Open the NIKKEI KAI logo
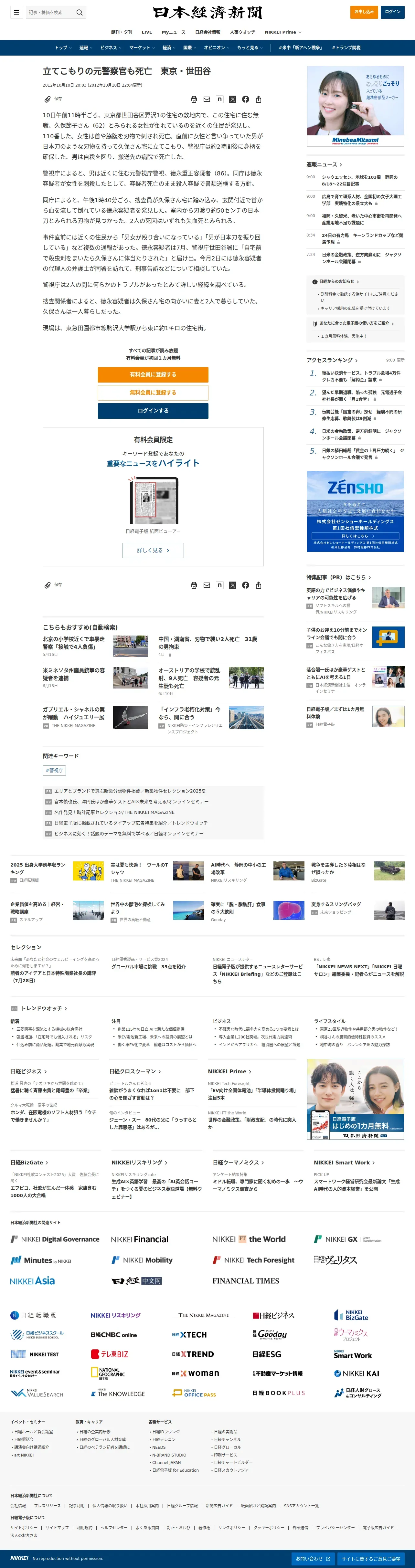The height and width of the screenshot is (1568, 415). click(x=356, y=1374)
